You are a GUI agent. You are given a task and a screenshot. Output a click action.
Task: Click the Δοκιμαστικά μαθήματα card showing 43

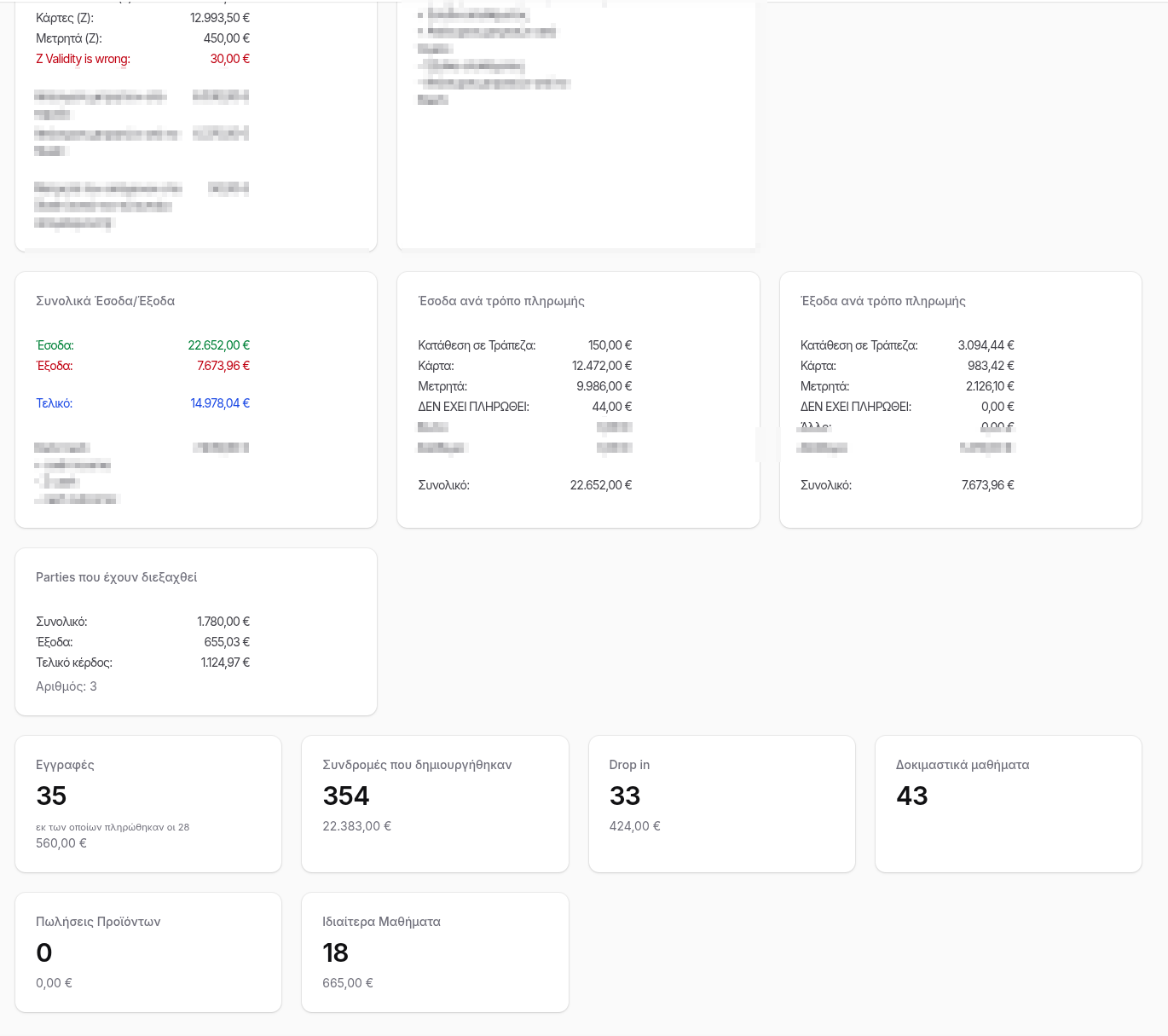[1009, 804]
